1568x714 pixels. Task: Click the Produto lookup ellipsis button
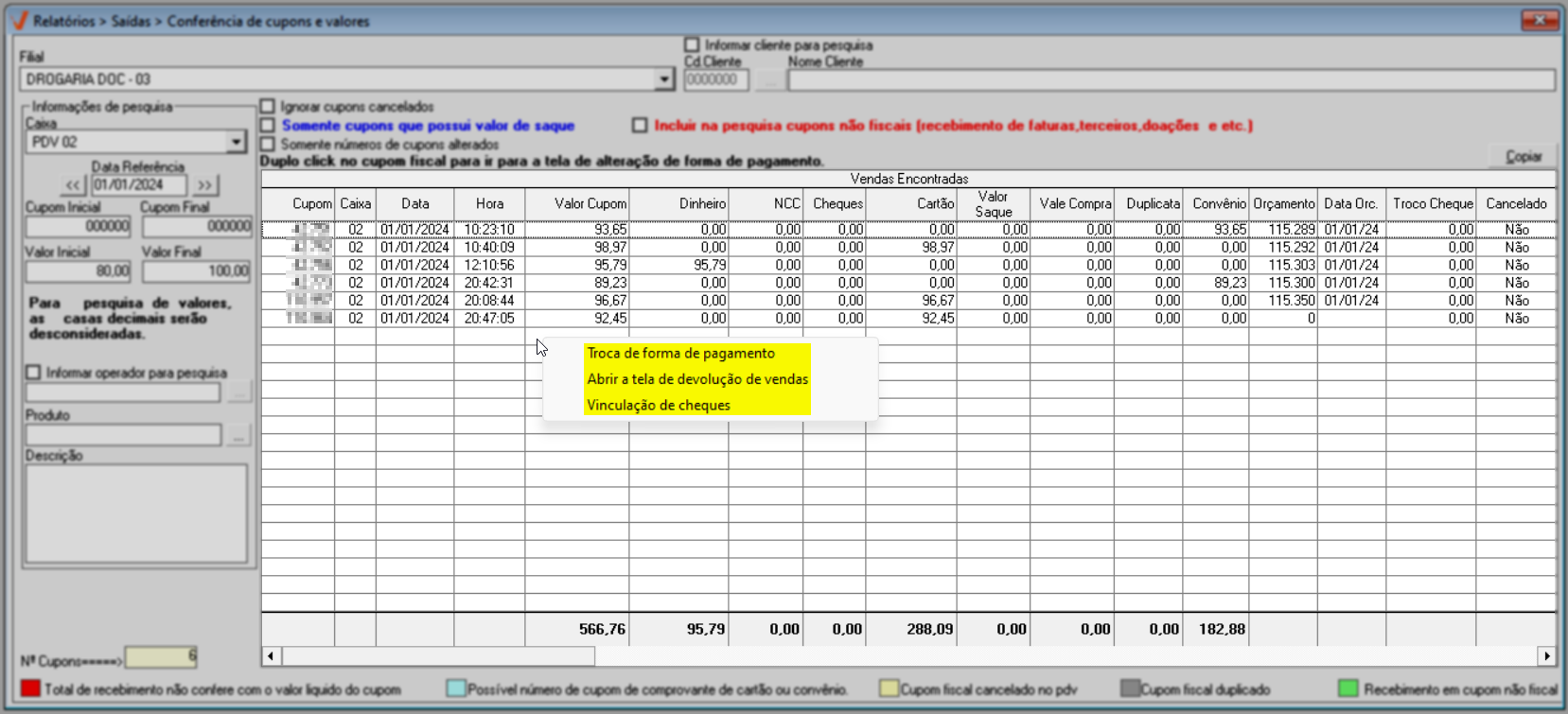coord(238,434)
